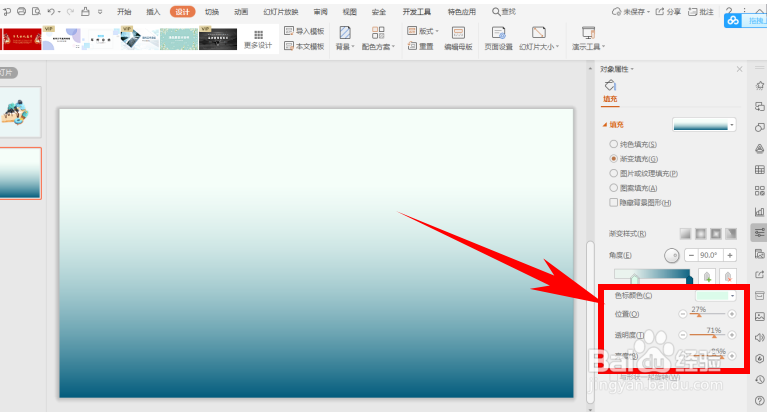Click the redo arrow icon
The height and width of the screenshot is (412, 767).
click(x=70, y=11)
